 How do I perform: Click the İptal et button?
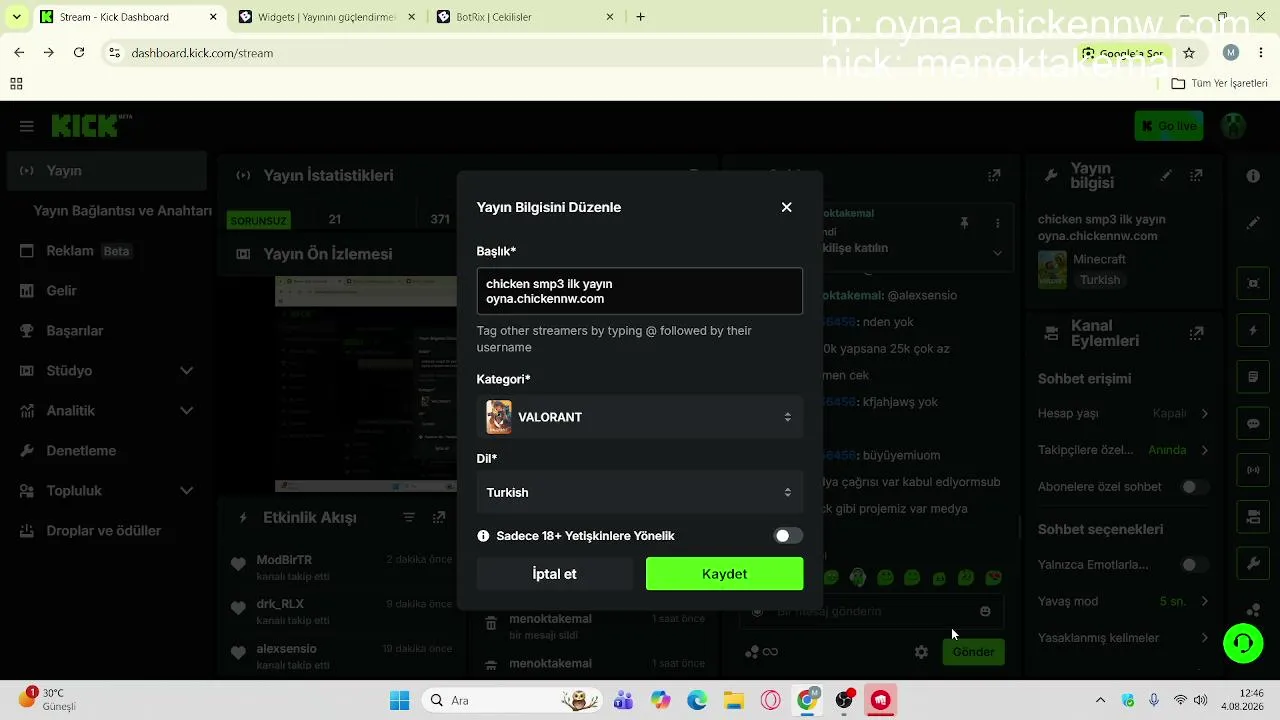point(555,574)
